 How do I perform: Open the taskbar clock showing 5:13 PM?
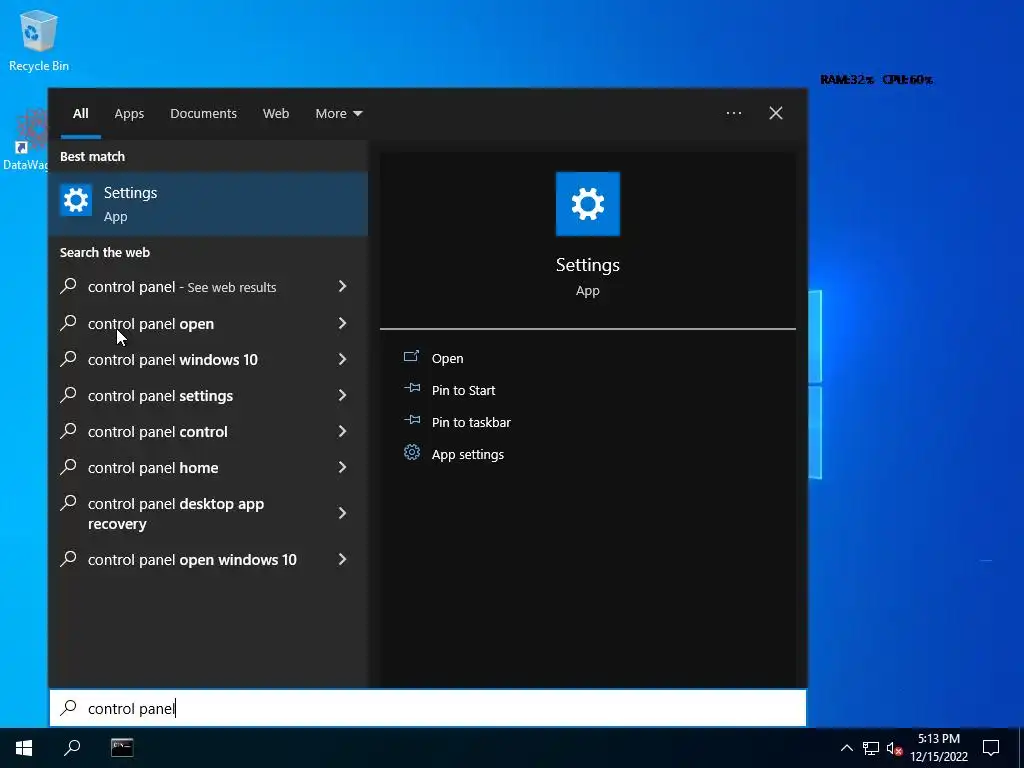click(x=939, y=748)
